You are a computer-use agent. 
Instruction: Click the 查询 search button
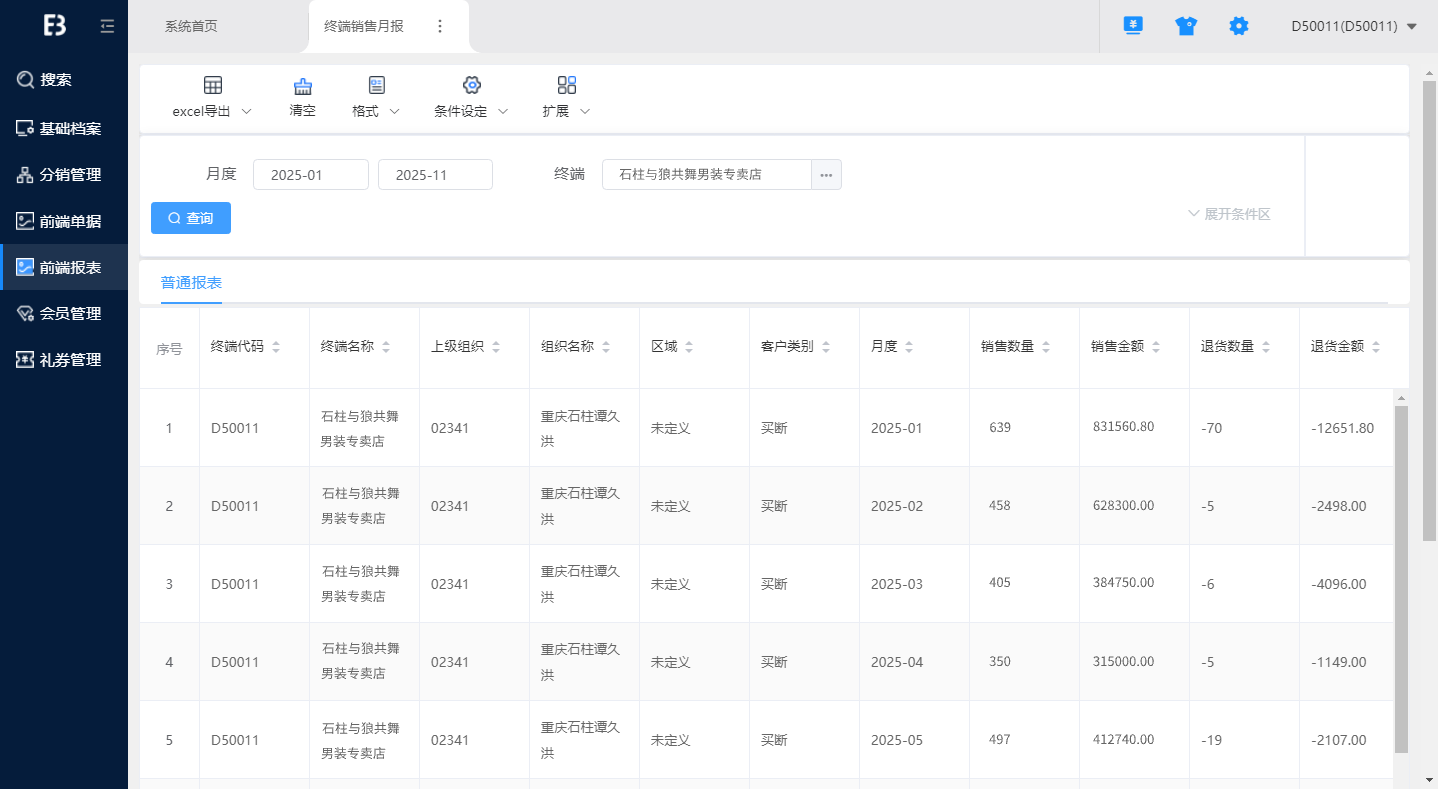191,218
